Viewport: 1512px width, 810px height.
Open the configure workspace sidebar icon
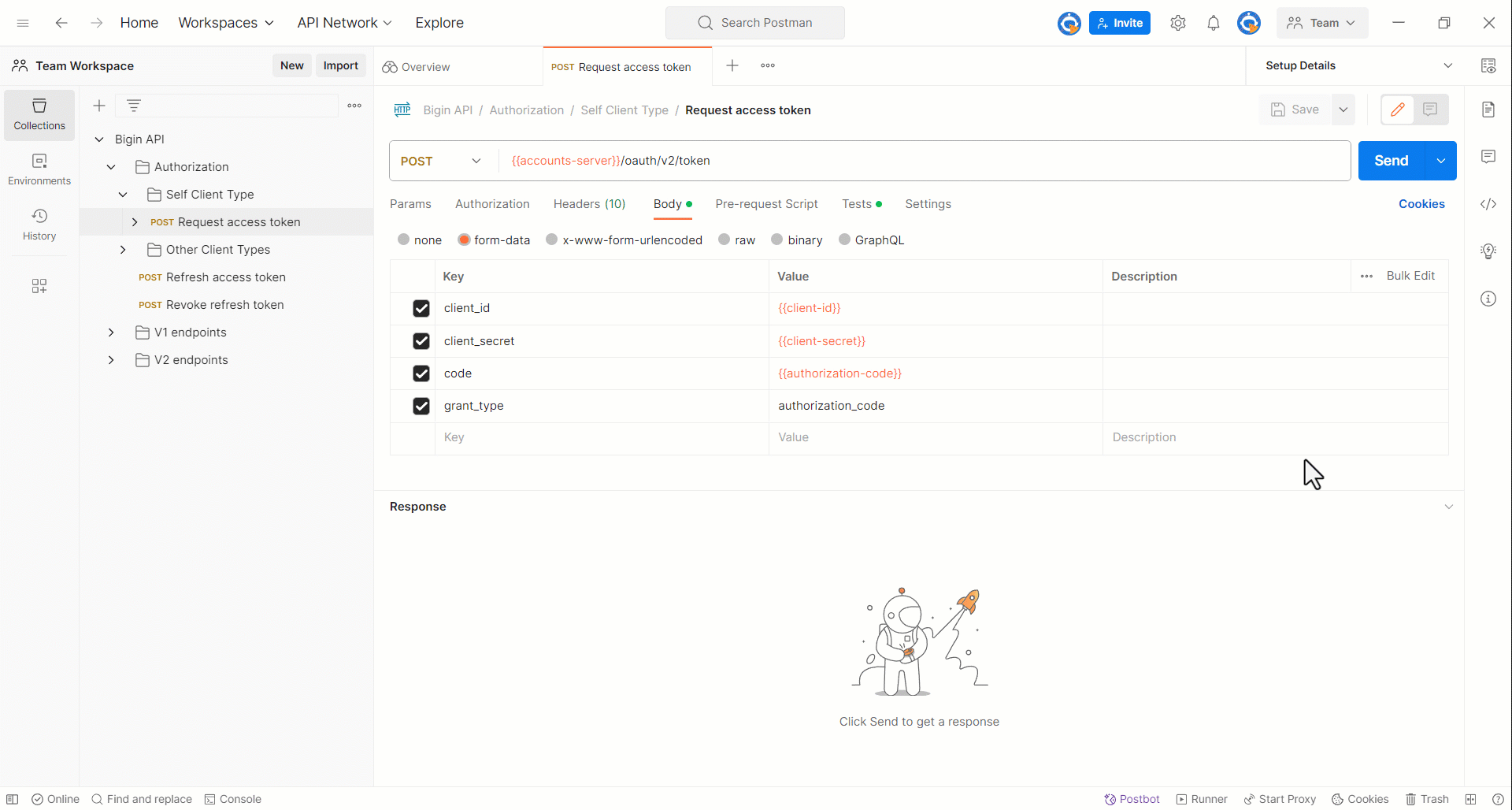(x=39, y=285)
